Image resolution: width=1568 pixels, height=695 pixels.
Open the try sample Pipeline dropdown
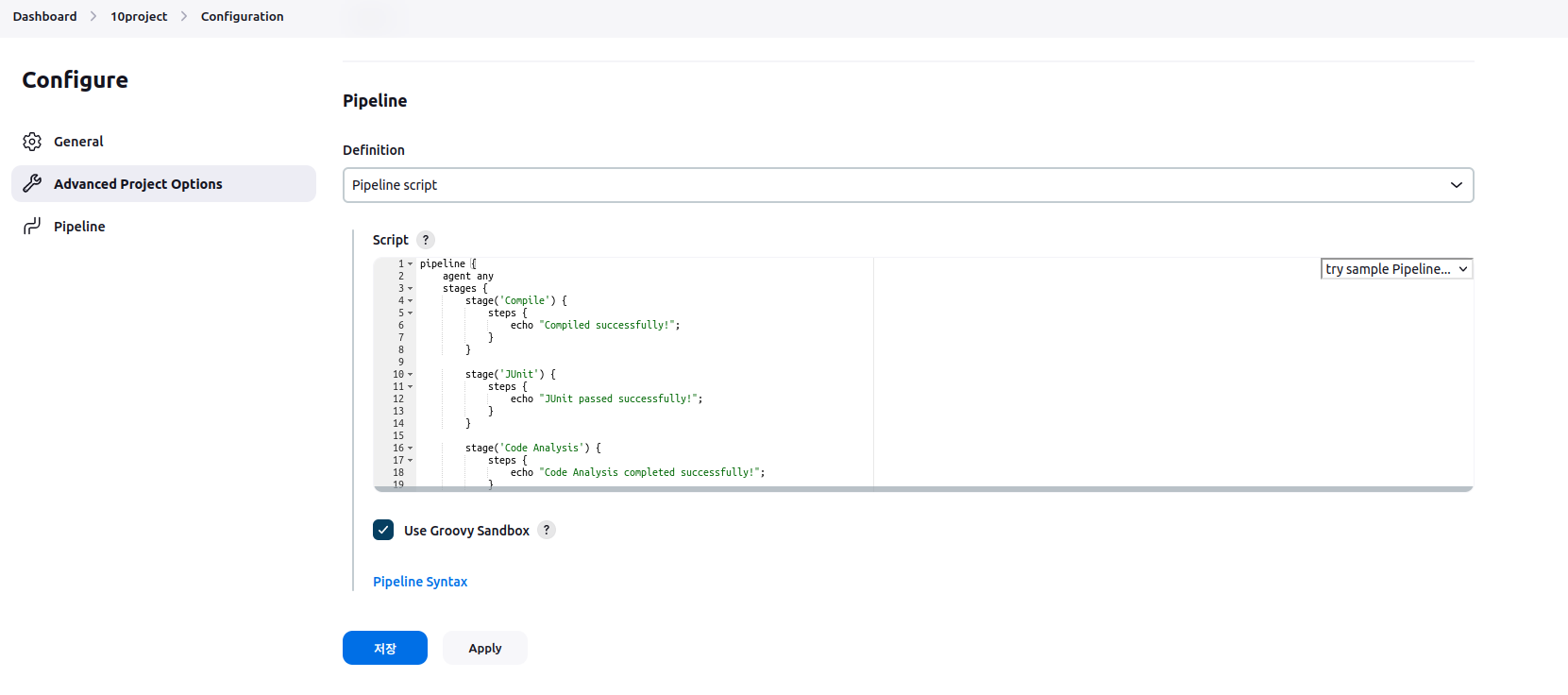click(x=1396, y=269)
